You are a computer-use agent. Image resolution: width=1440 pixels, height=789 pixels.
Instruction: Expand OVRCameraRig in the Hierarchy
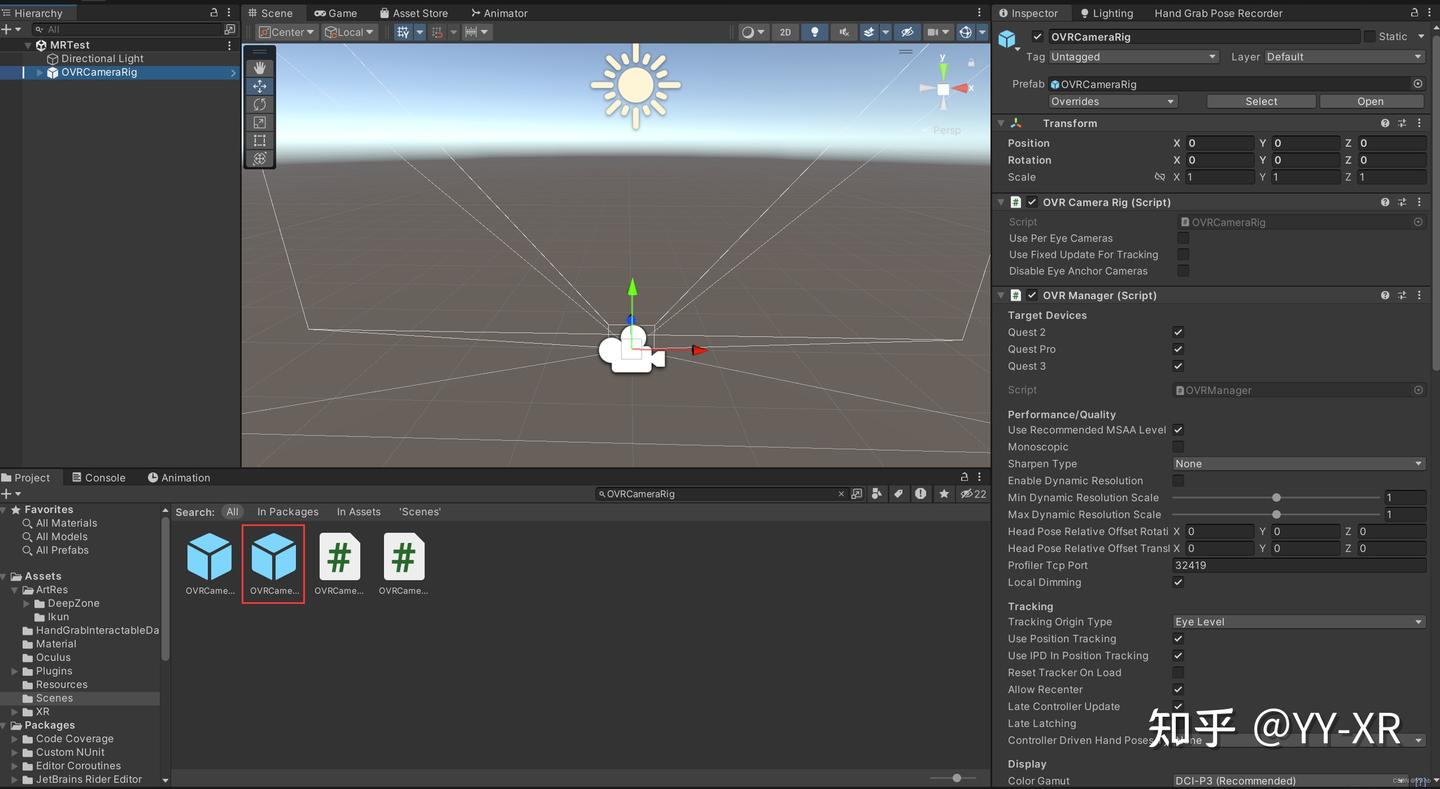[x=41, y=71]
